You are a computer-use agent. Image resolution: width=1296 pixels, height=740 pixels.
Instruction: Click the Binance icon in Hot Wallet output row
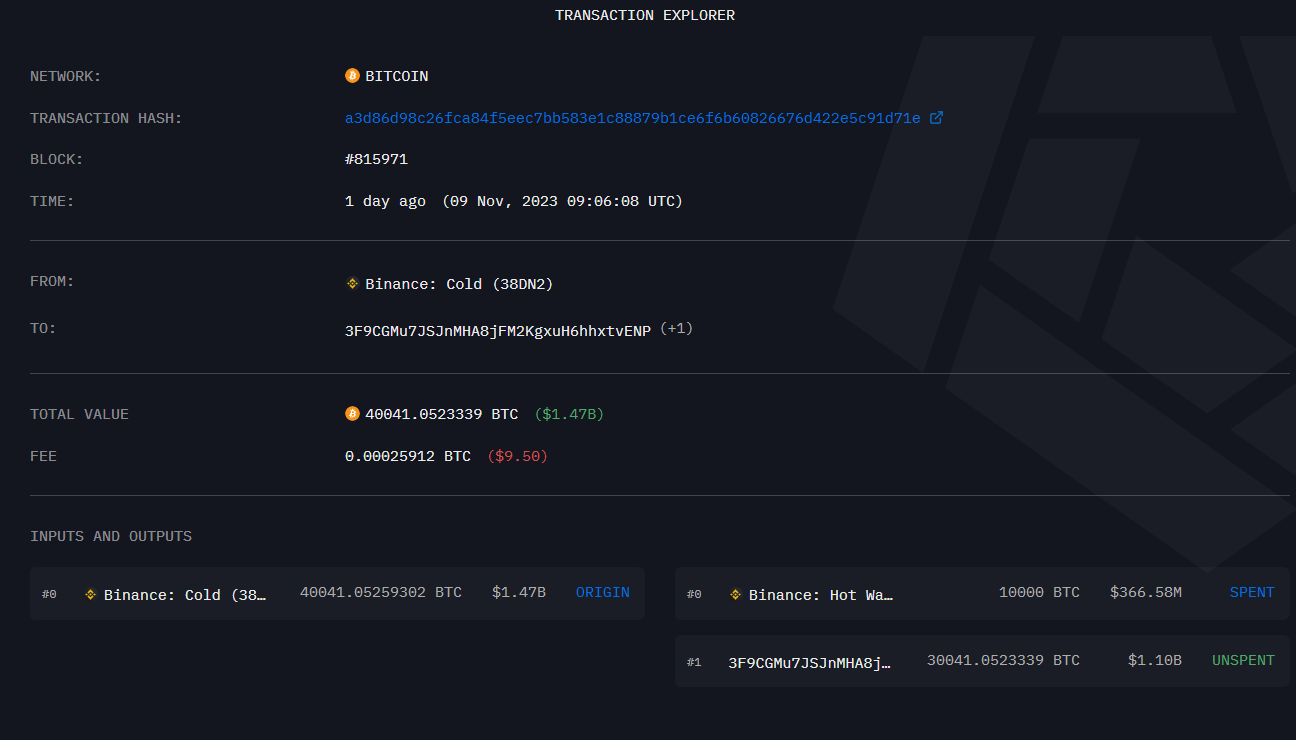tap(736, 594)
